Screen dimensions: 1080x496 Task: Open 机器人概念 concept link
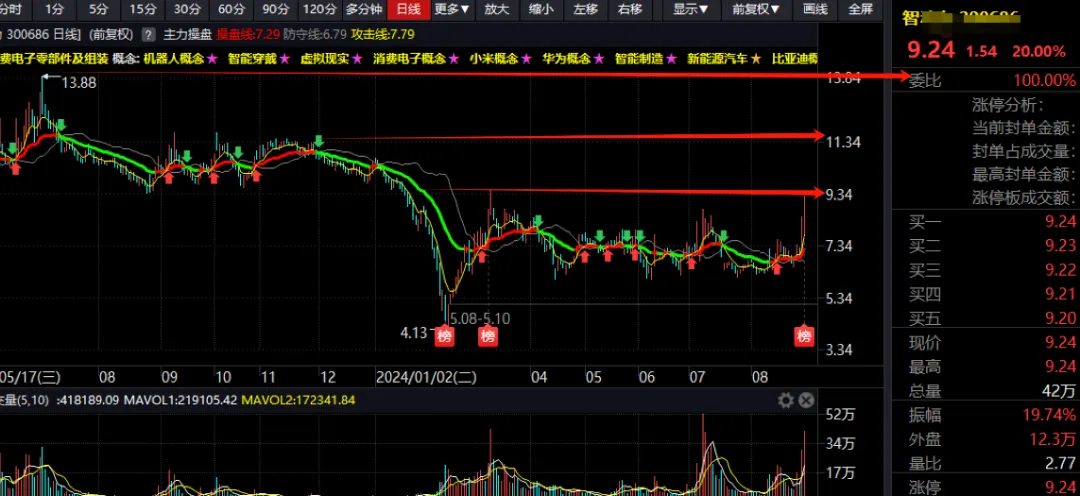(x=174, y=59)
